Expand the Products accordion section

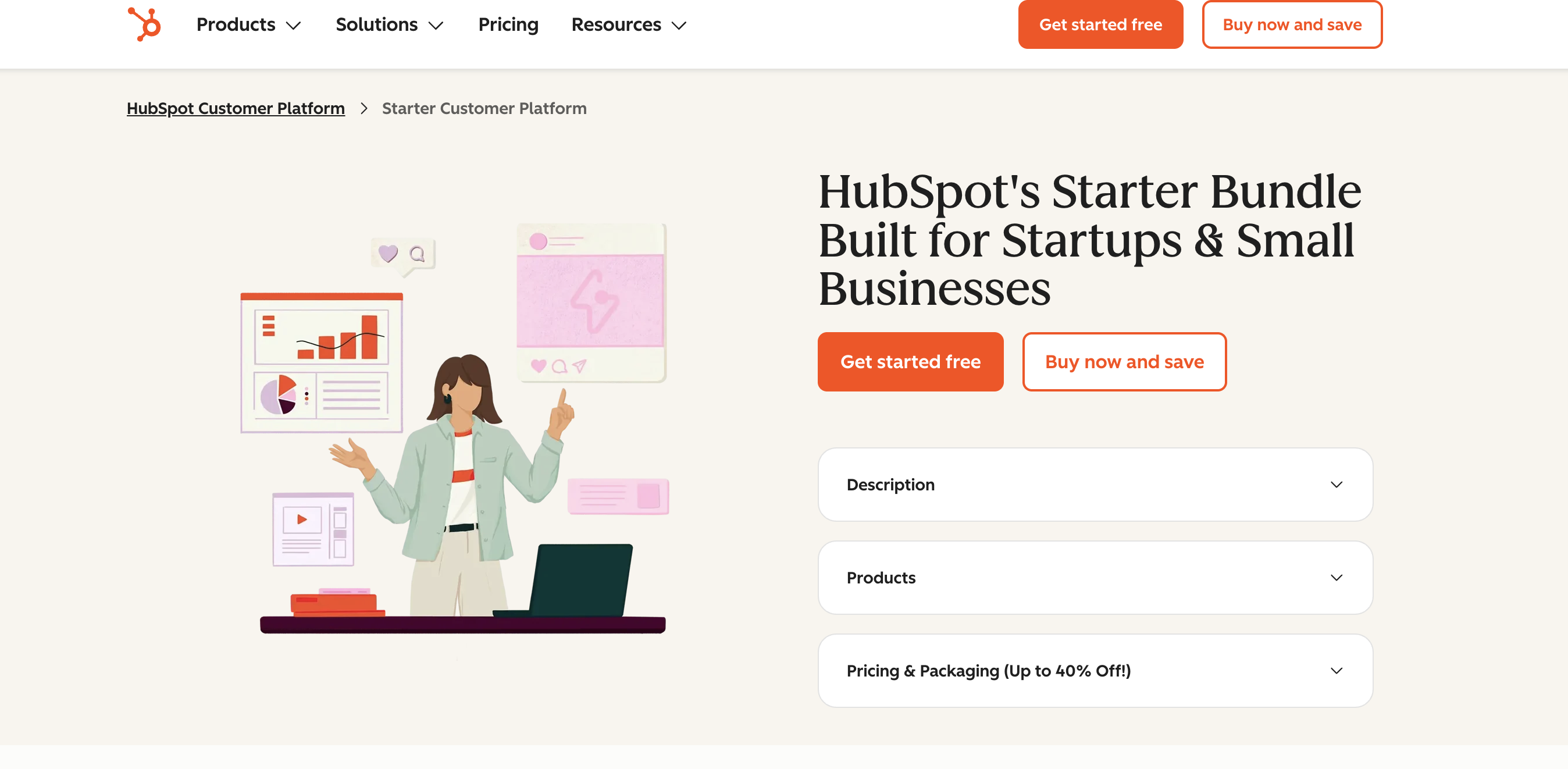click(881, 578)
